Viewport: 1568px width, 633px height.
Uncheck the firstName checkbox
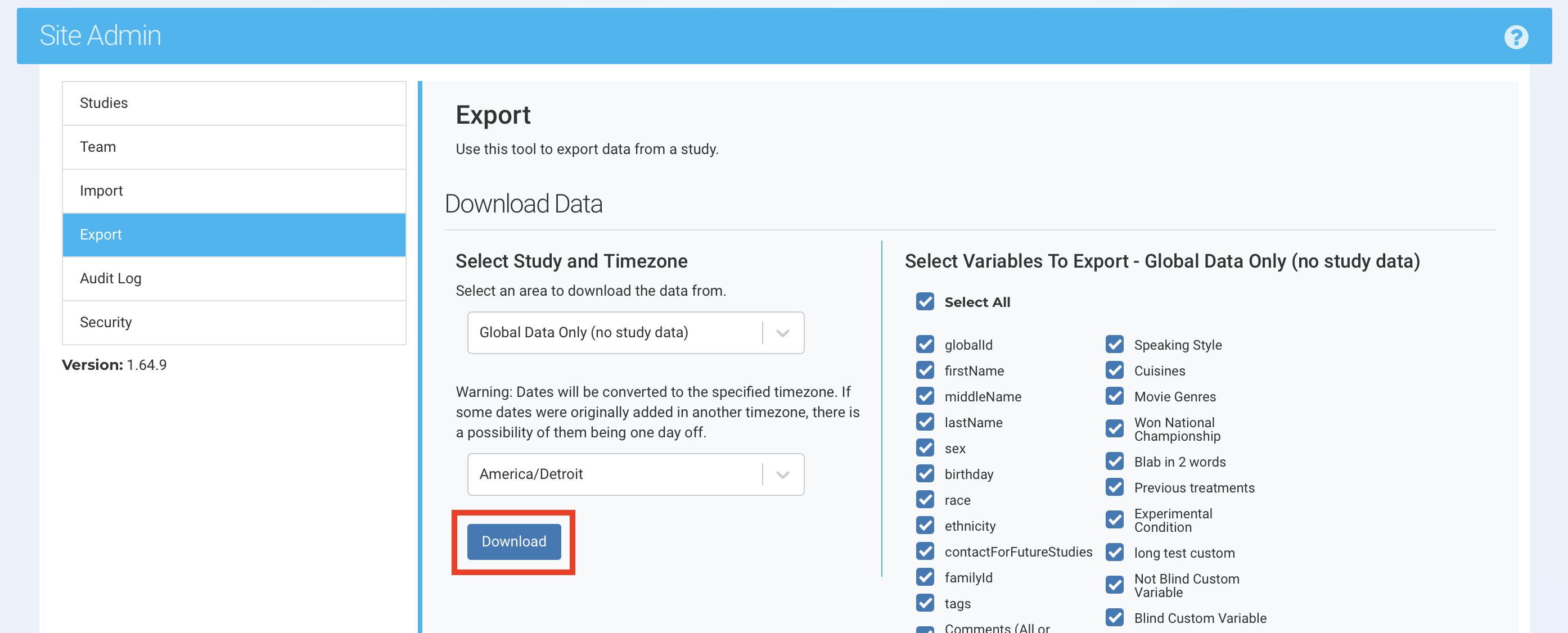(x=925, y=370)
